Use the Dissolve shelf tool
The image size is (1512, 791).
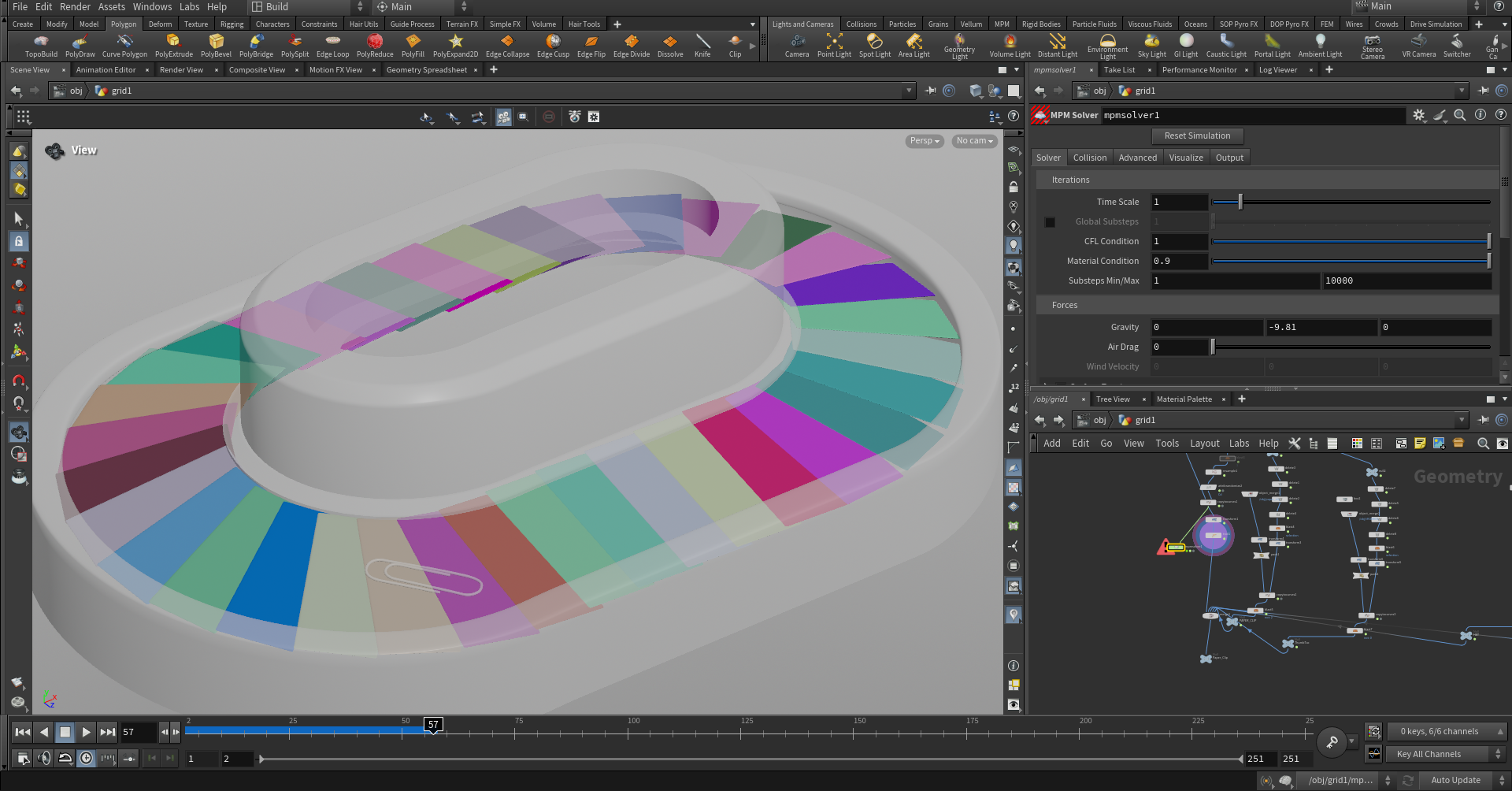(670, 46)
